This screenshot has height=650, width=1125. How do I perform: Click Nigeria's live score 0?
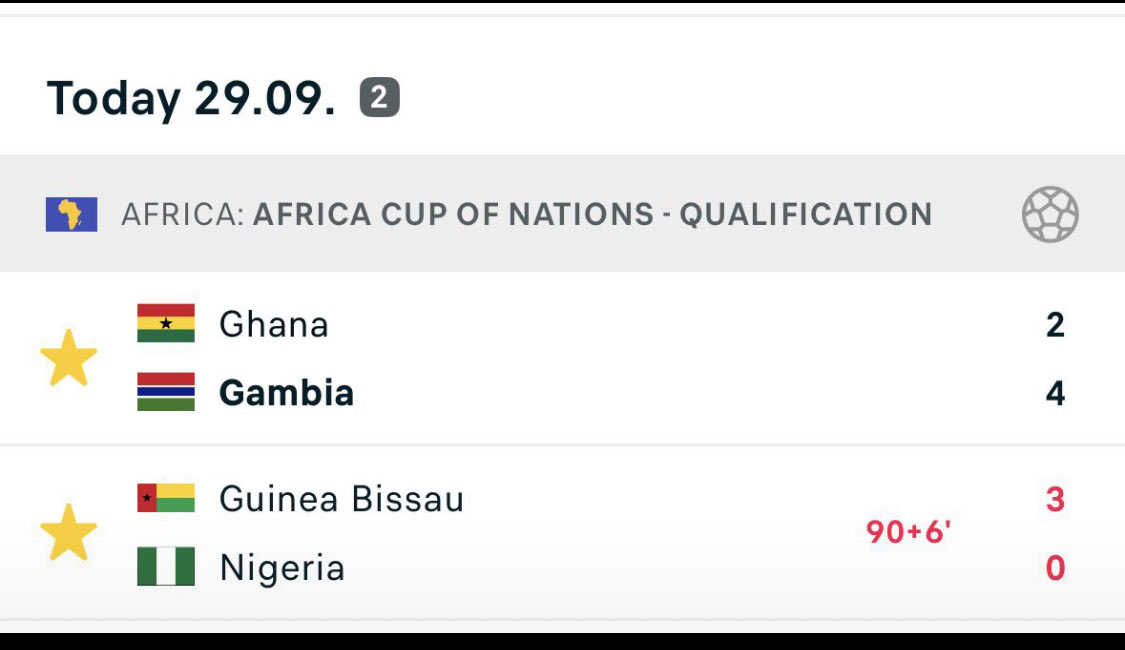coord(1055,568)
